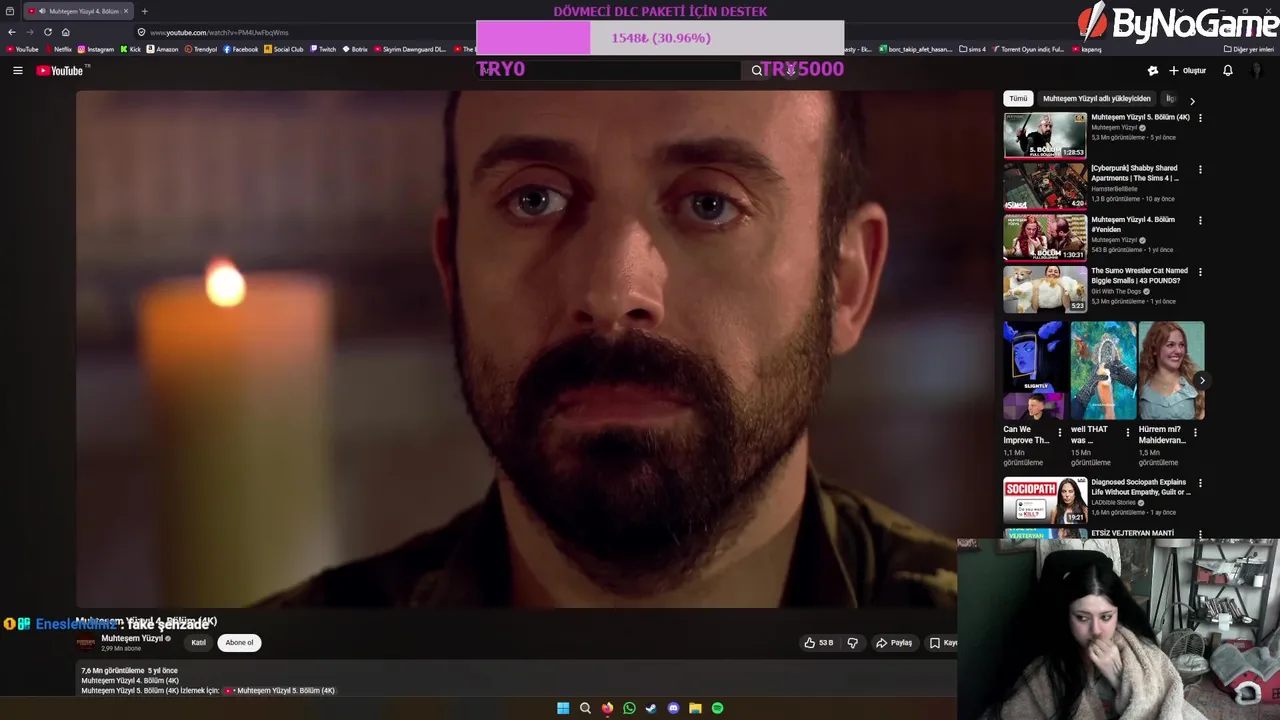Share the video via Paylaş
Screen dimensions: 1280x720
(x=894, y=643)
